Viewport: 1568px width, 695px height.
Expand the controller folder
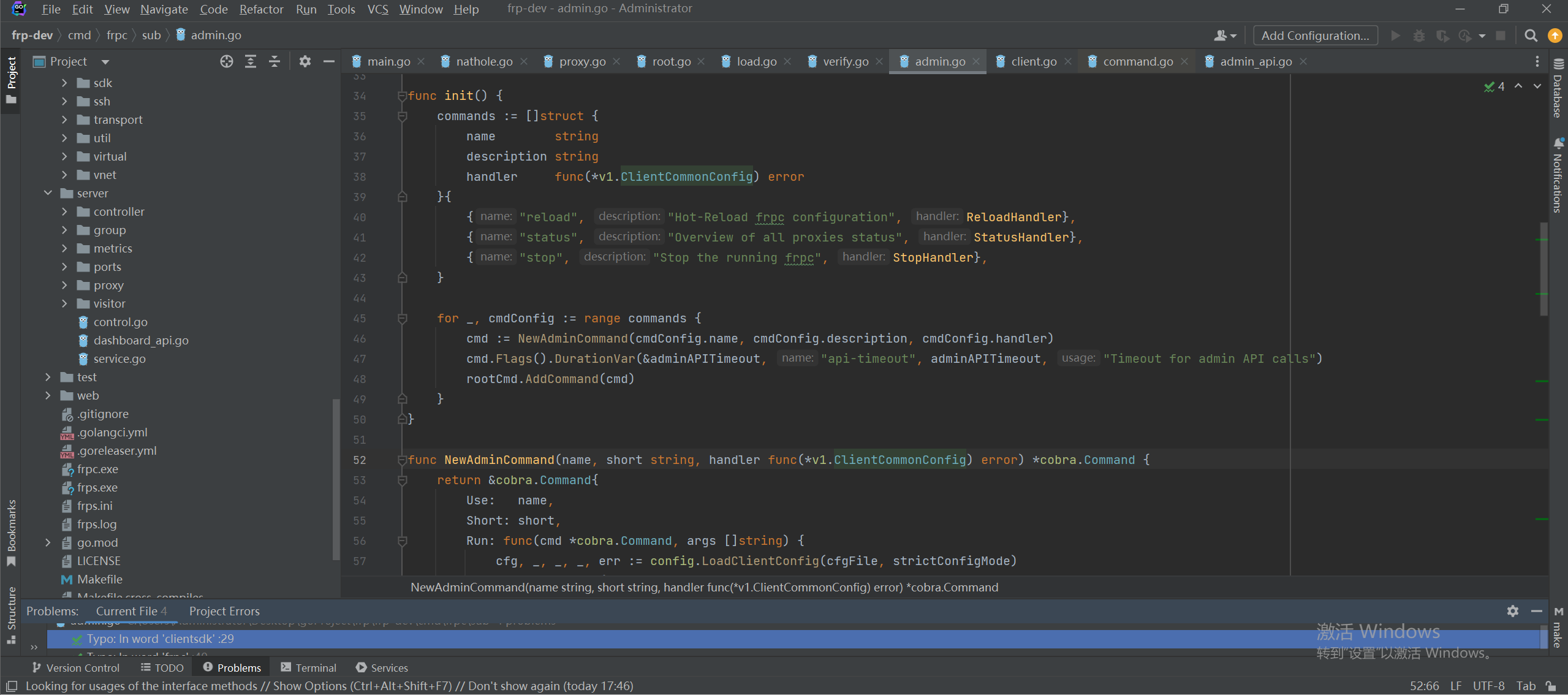click(65, 211)
